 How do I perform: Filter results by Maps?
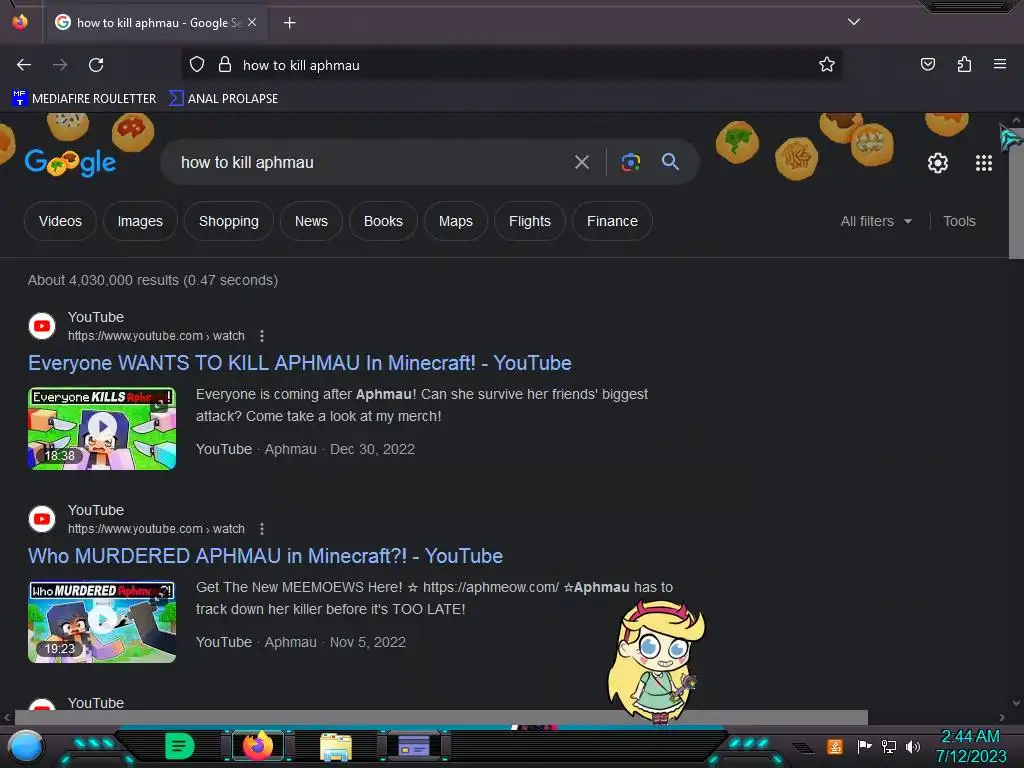click(456, 221)
